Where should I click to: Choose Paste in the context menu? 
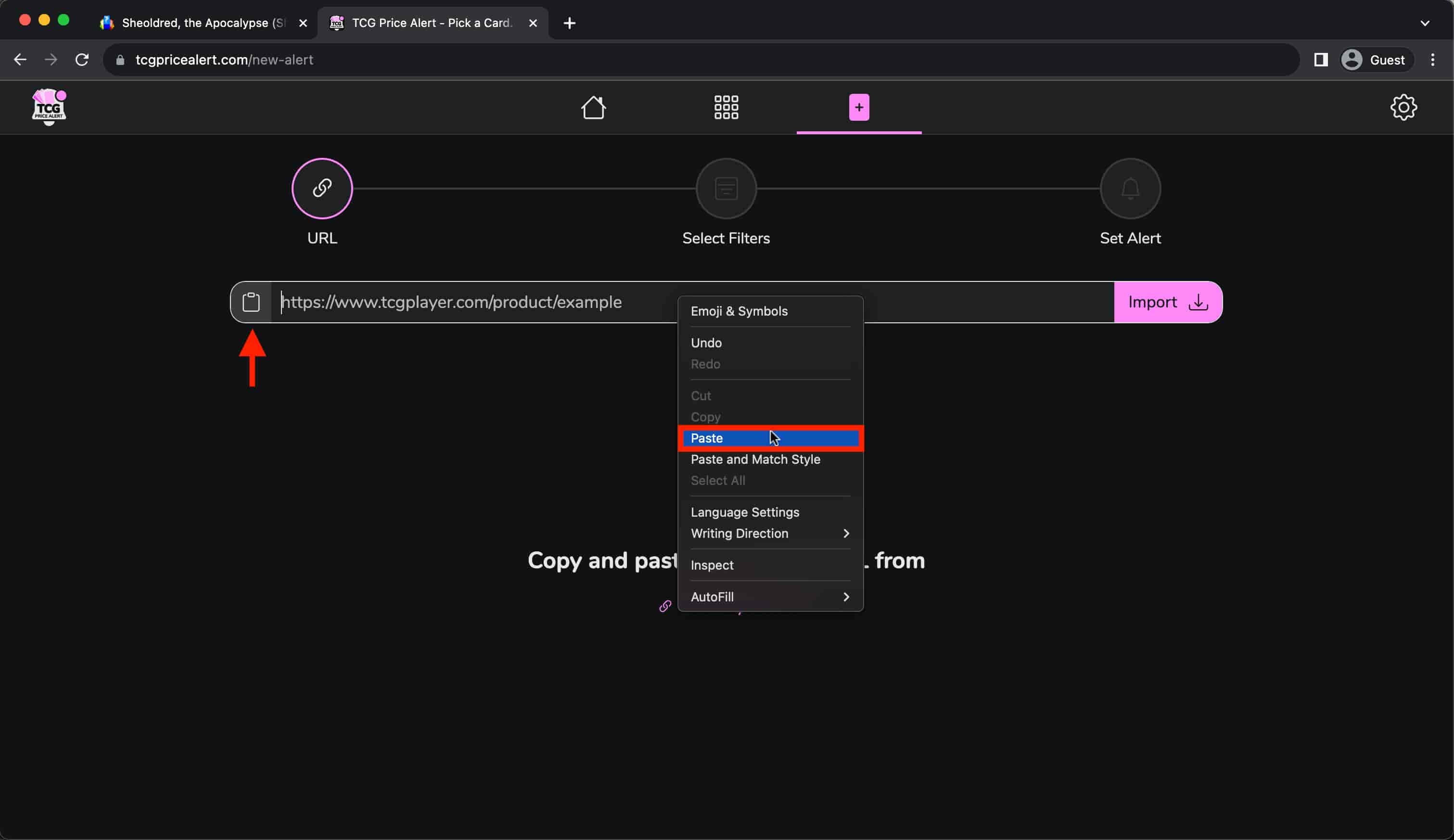coord(770,438)
